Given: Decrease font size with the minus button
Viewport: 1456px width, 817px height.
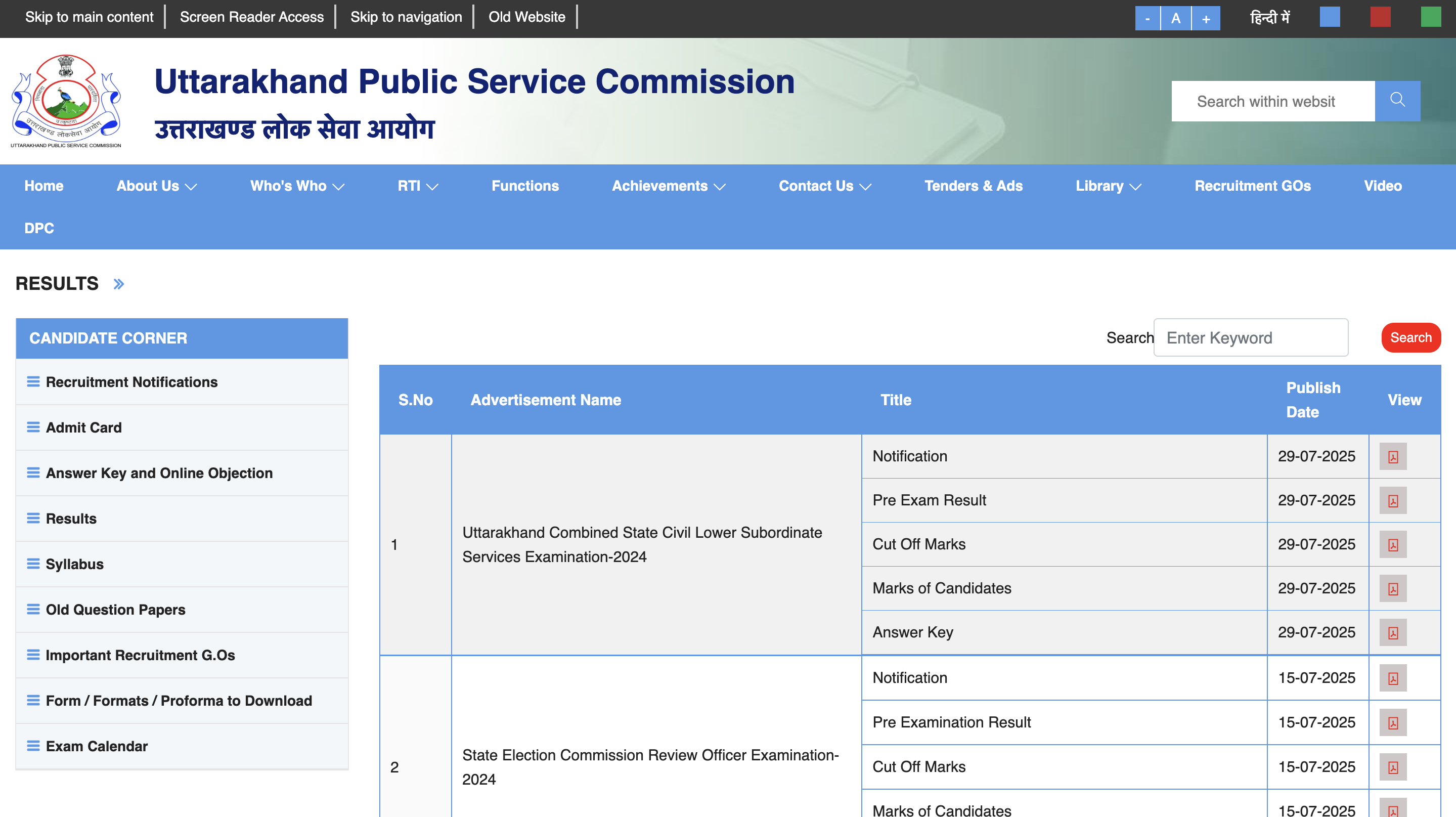Looking at the screenshot, I should pos(1148,18).
